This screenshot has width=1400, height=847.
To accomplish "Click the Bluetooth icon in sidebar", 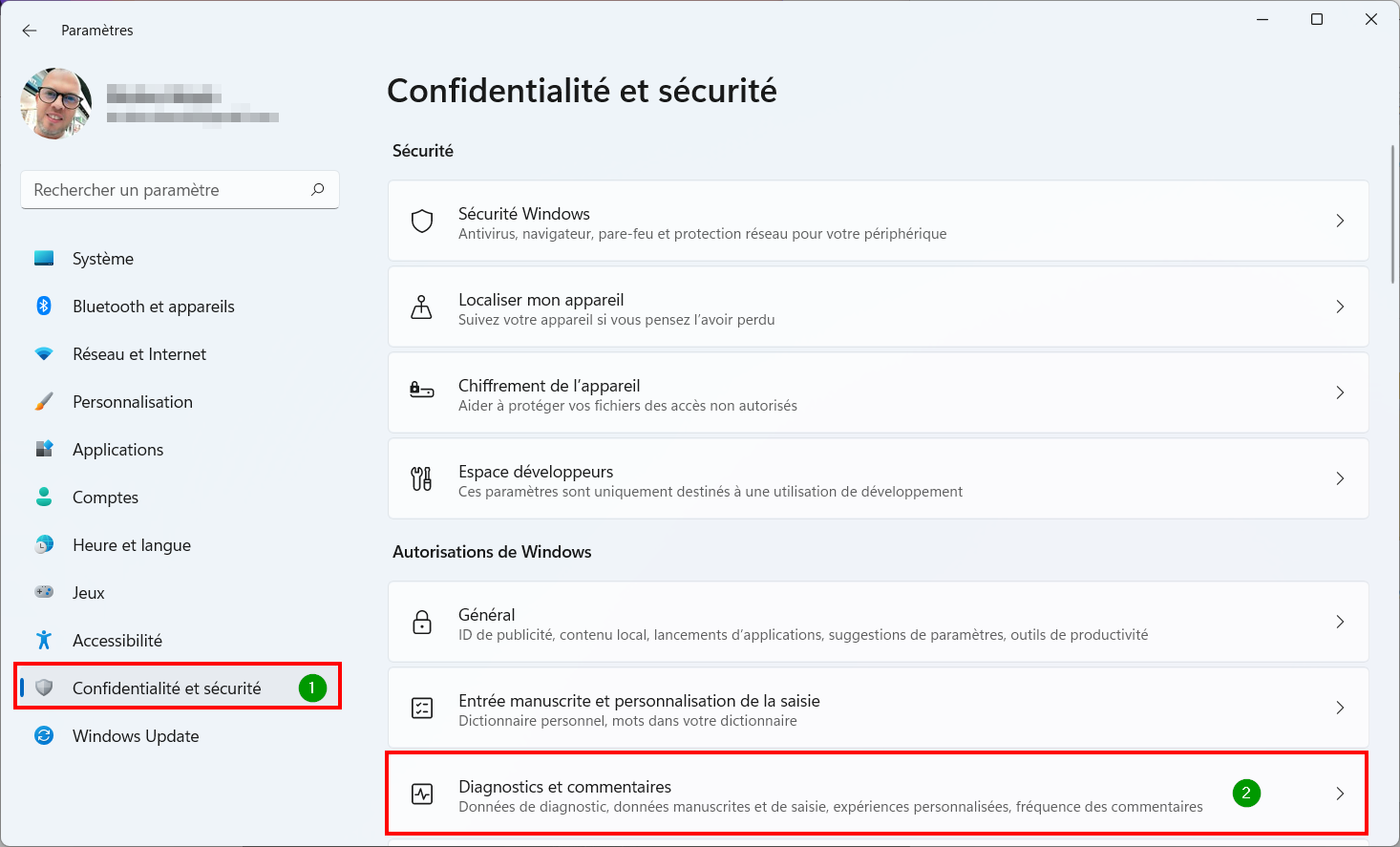I will pyautogui.click(x=44, y=306).
